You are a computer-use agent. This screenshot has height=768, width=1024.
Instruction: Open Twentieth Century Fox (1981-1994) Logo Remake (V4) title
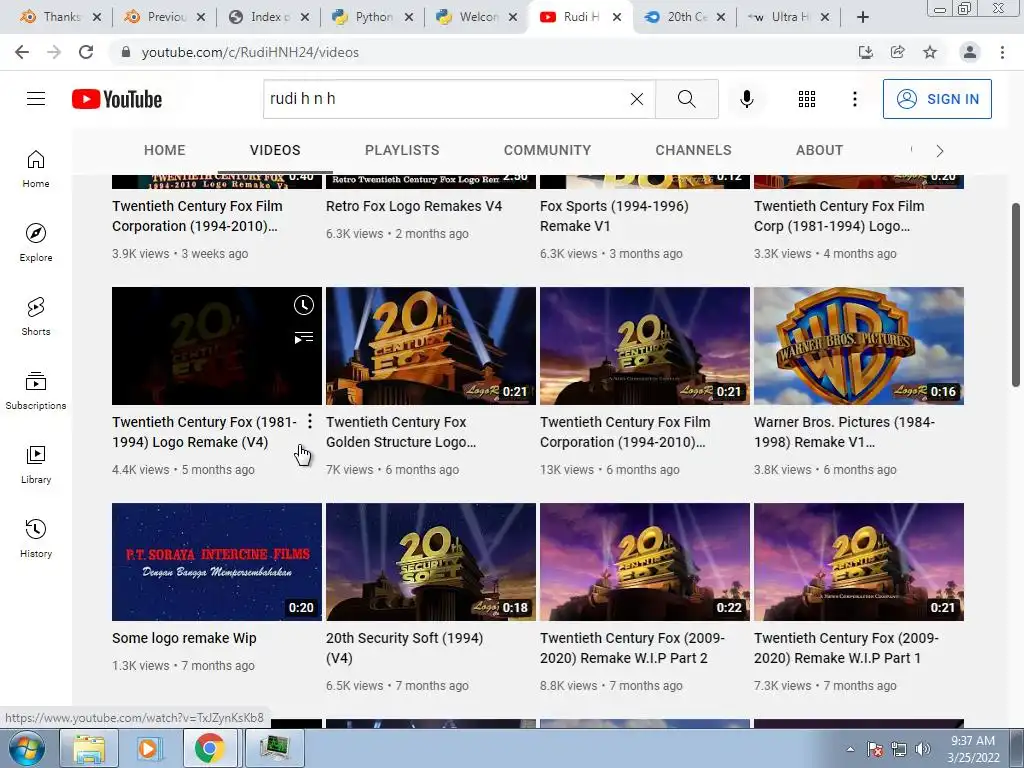204,432
